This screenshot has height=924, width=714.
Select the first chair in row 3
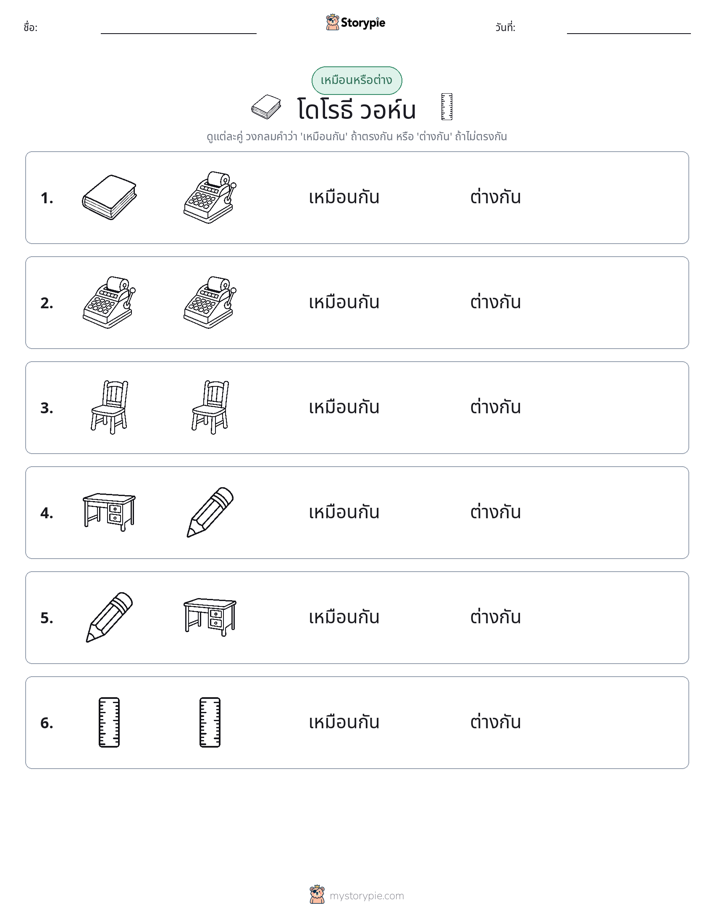click(110, 407)
